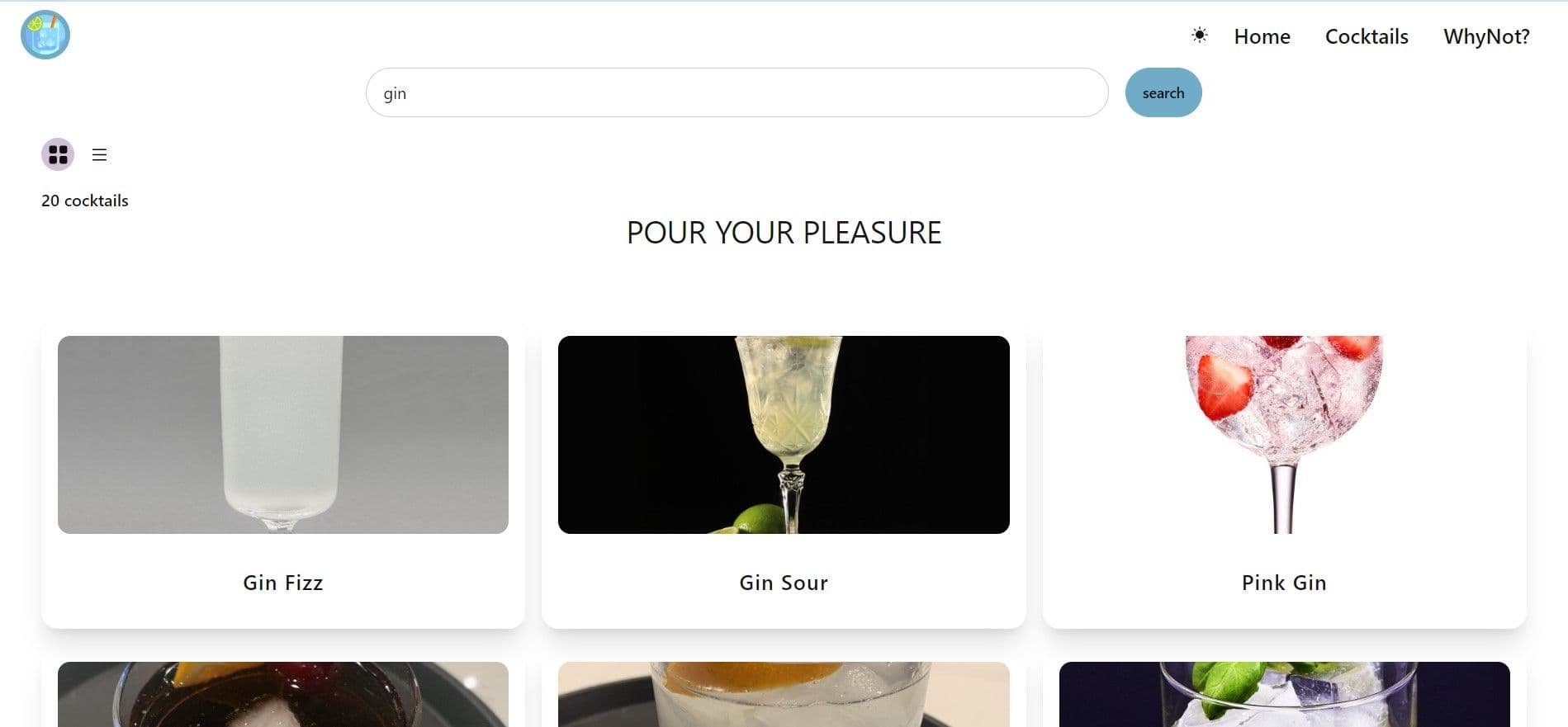Open the clear drink with orange slice card
This screenshot has height=727, width=1568.
(x=784, y=694)
